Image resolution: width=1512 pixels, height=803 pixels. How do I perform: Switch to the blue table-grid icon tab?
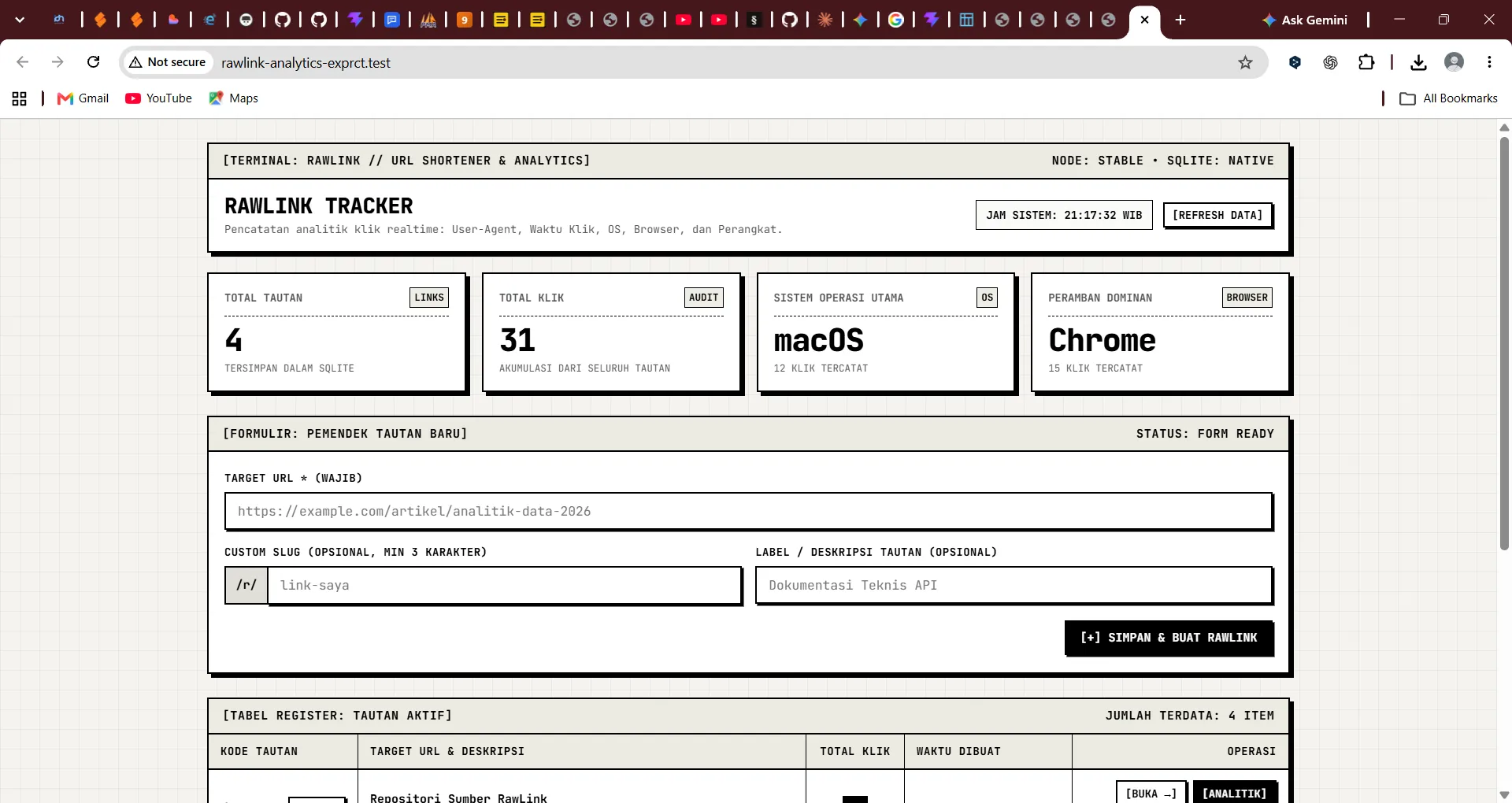coord(966,20)
